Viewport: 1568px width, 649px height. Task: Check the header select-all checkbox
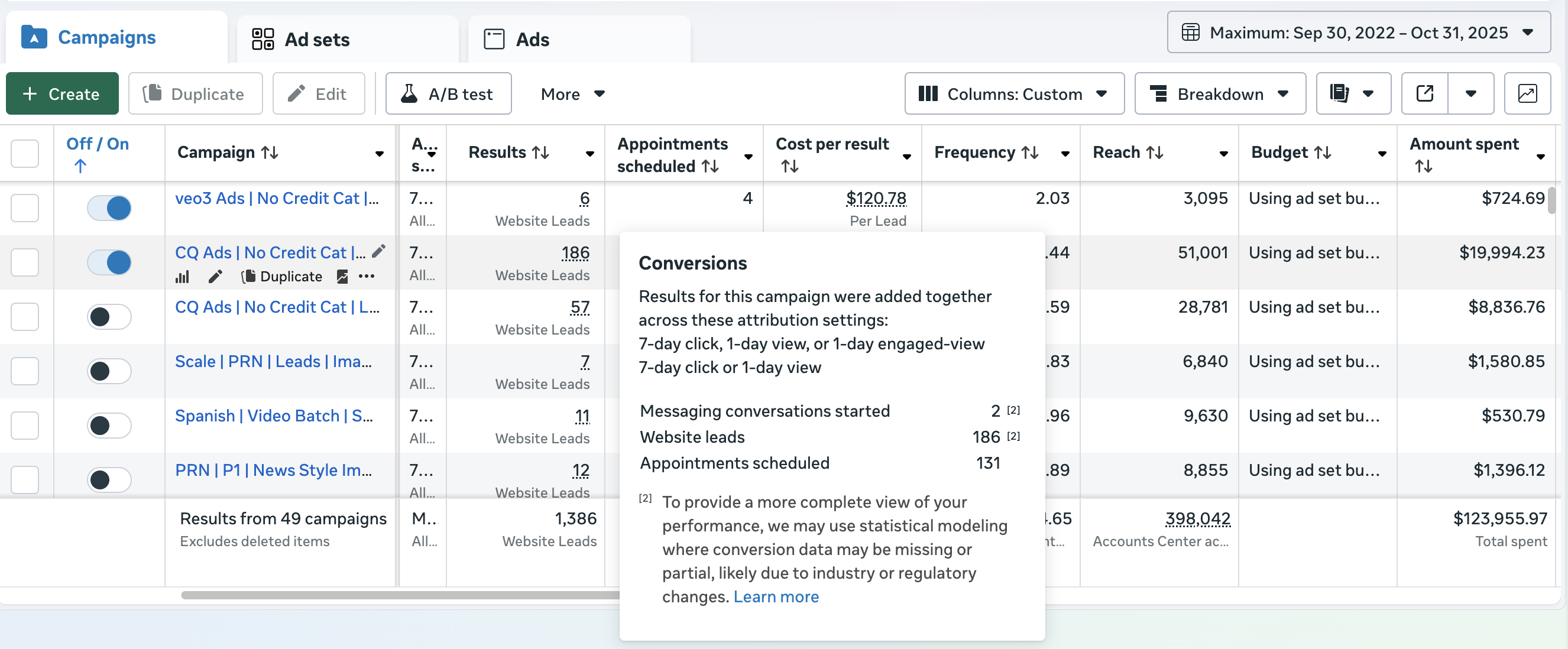pos(25,153)
